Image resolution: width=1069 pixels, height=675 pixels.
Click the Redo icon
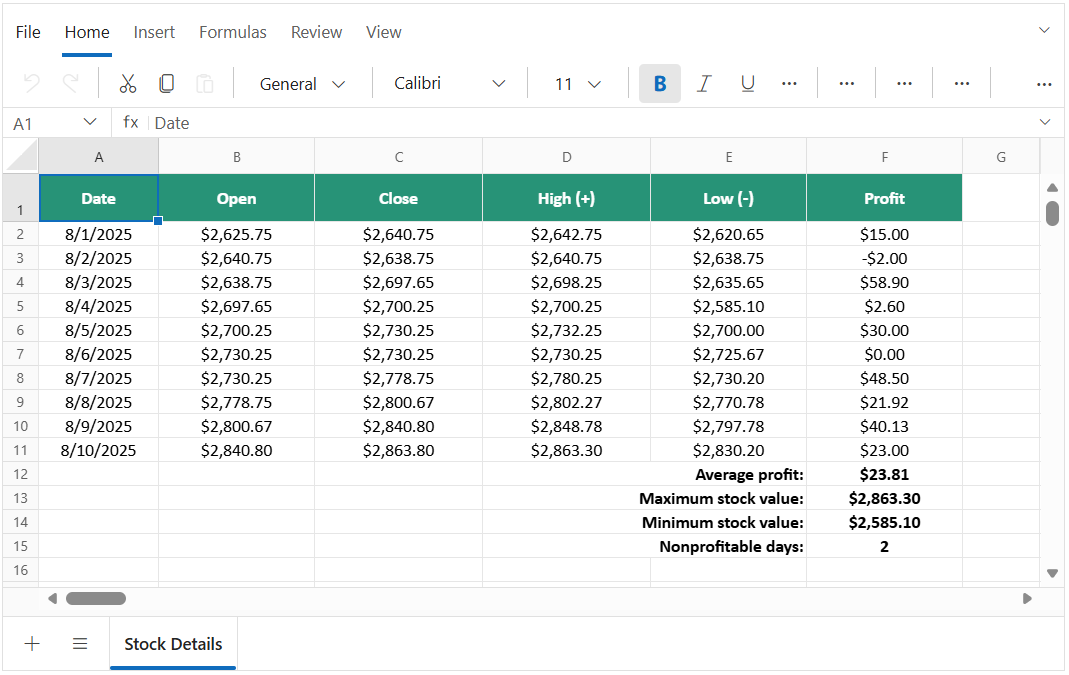[x=70, y=83]
